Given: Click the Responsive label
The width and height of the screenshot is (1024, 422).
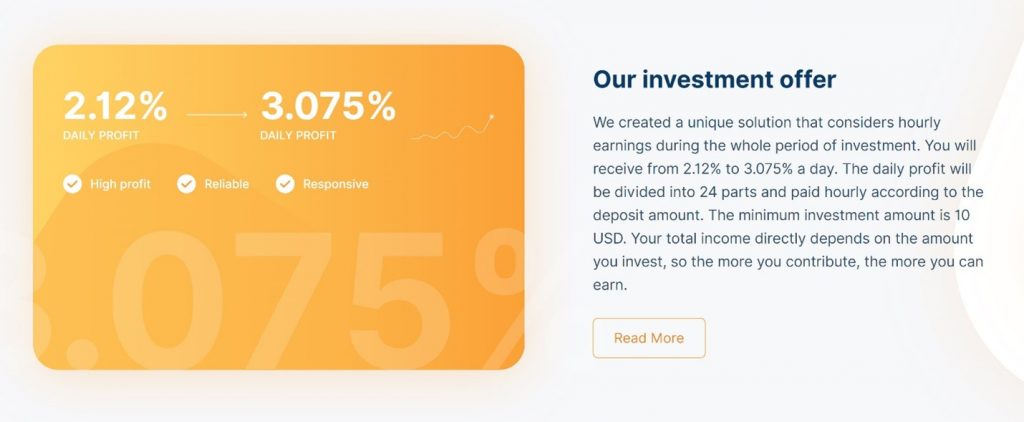Looking at the screenshot, I should (x=335, y=184).
